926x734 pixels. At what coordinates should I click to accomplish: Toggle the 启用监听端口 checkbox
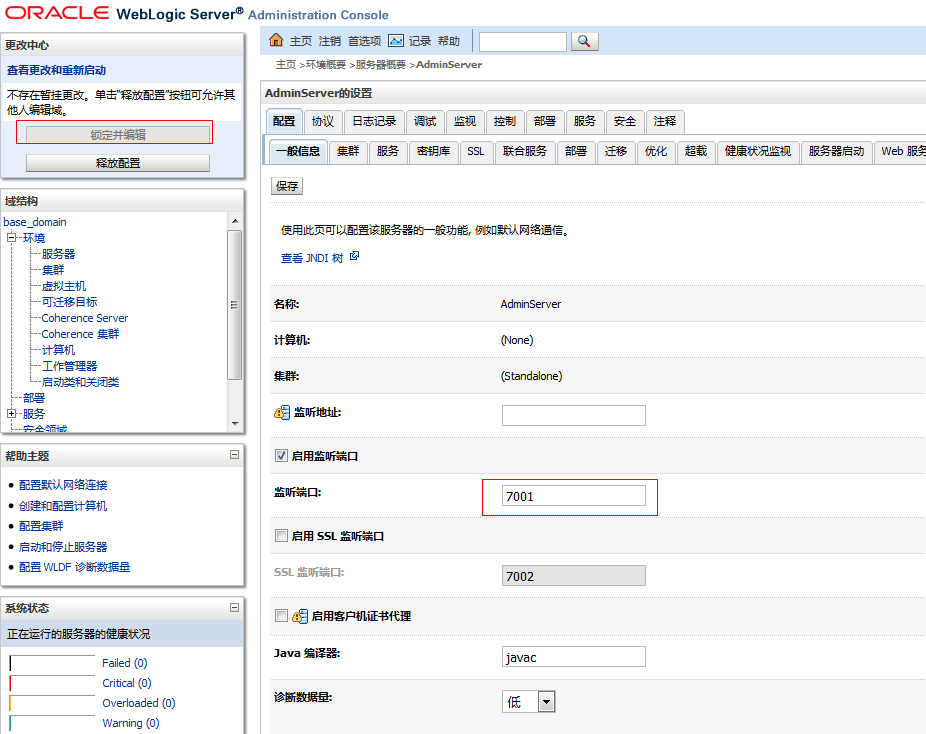pyautogui.click(x=281, y=455)
